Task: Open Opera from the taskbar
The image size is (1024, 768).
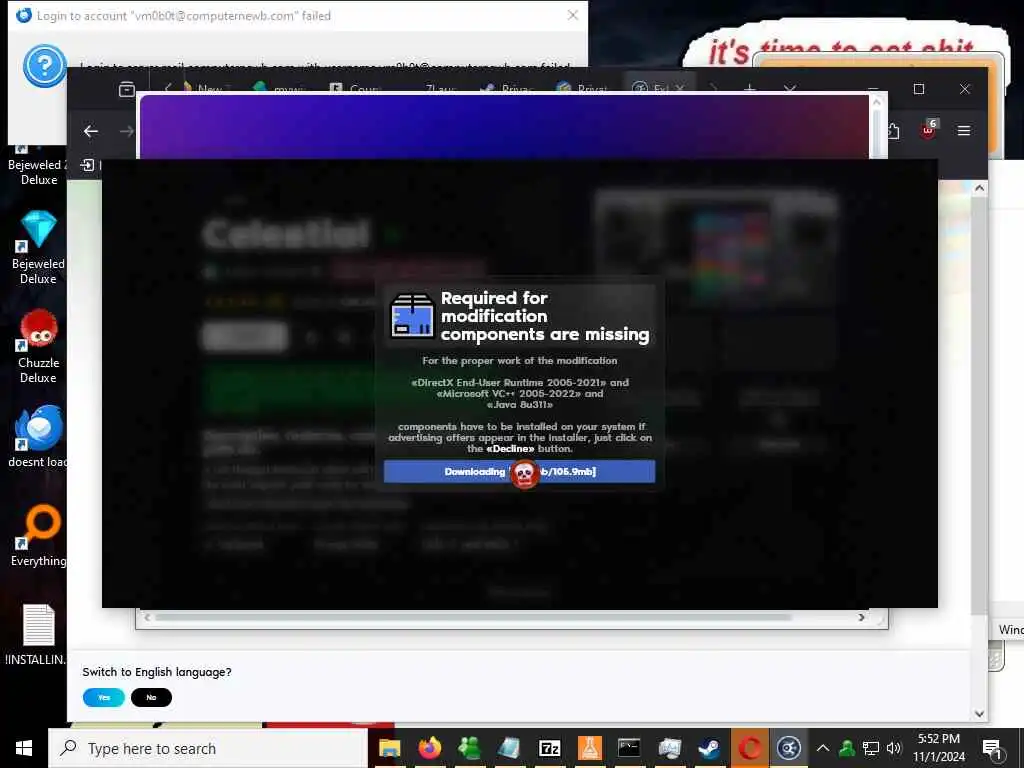Action: pos(750,748)
